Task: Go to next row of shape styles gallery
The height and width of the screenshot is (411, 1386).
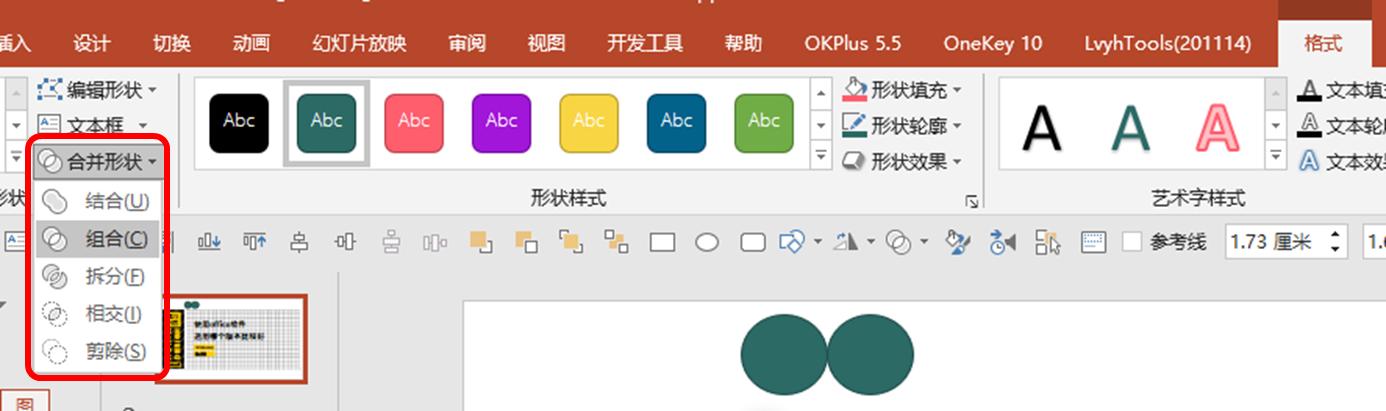Action: pos(821,125)
